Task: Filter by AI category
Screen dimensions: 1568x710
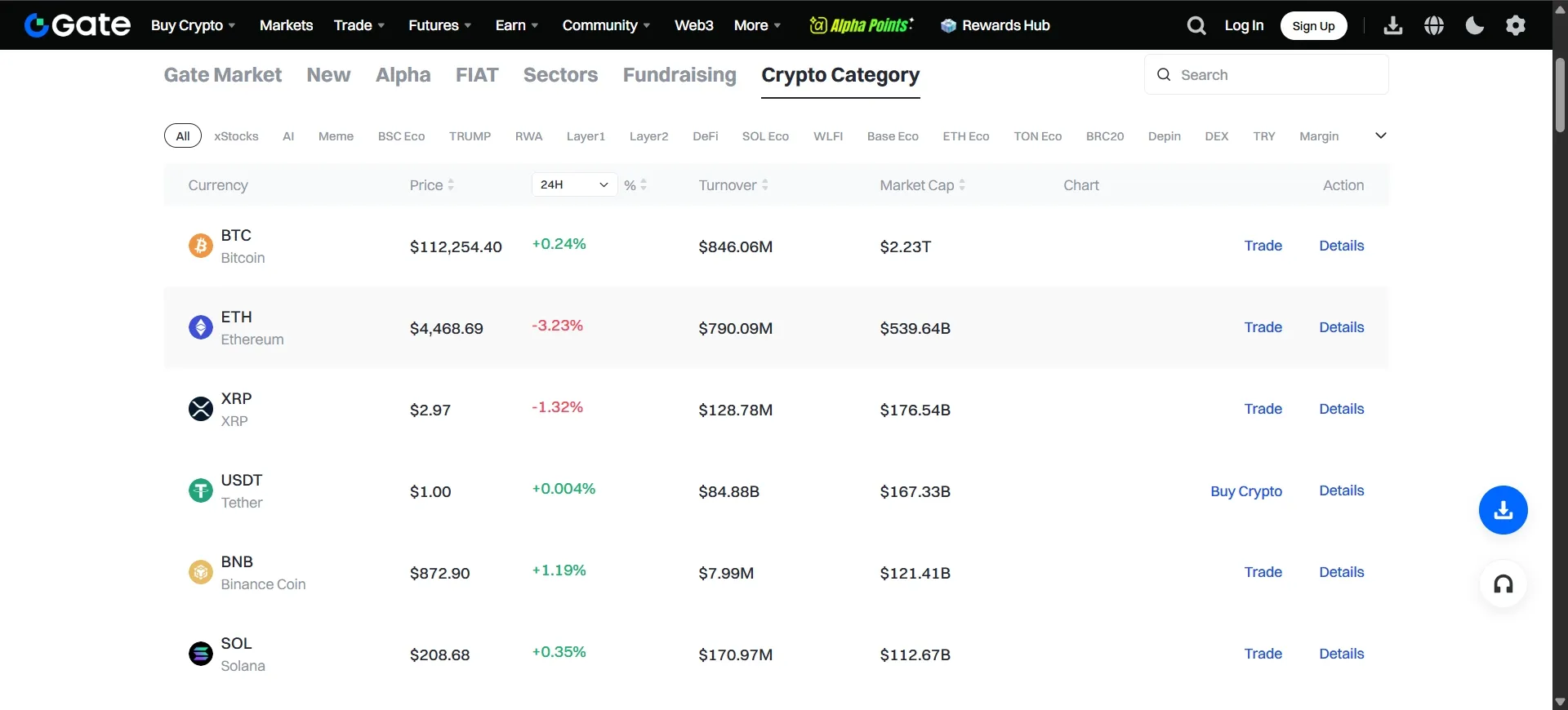Action: coord(288,136)
